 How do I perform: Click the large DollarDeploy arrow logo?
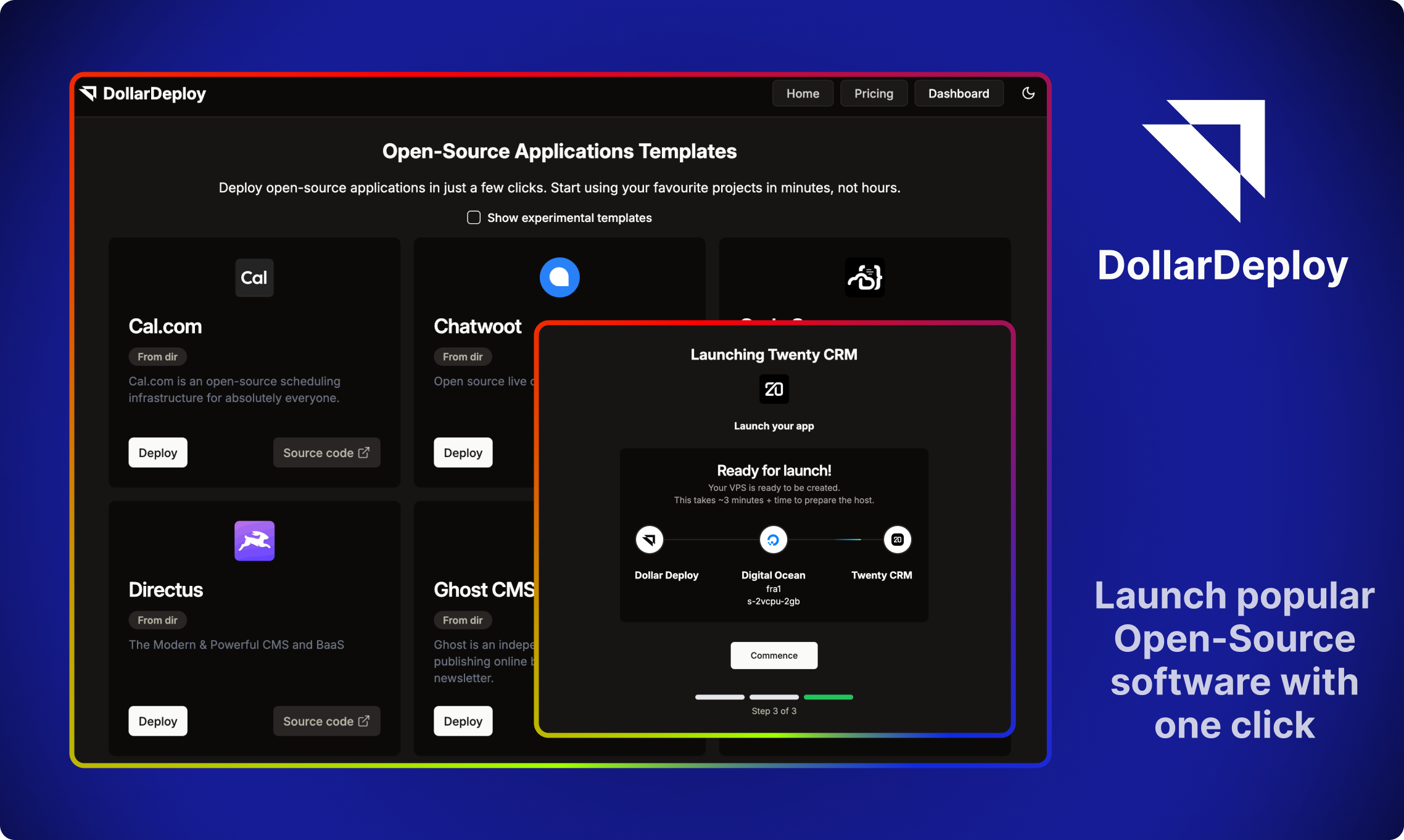(1204, 161)
